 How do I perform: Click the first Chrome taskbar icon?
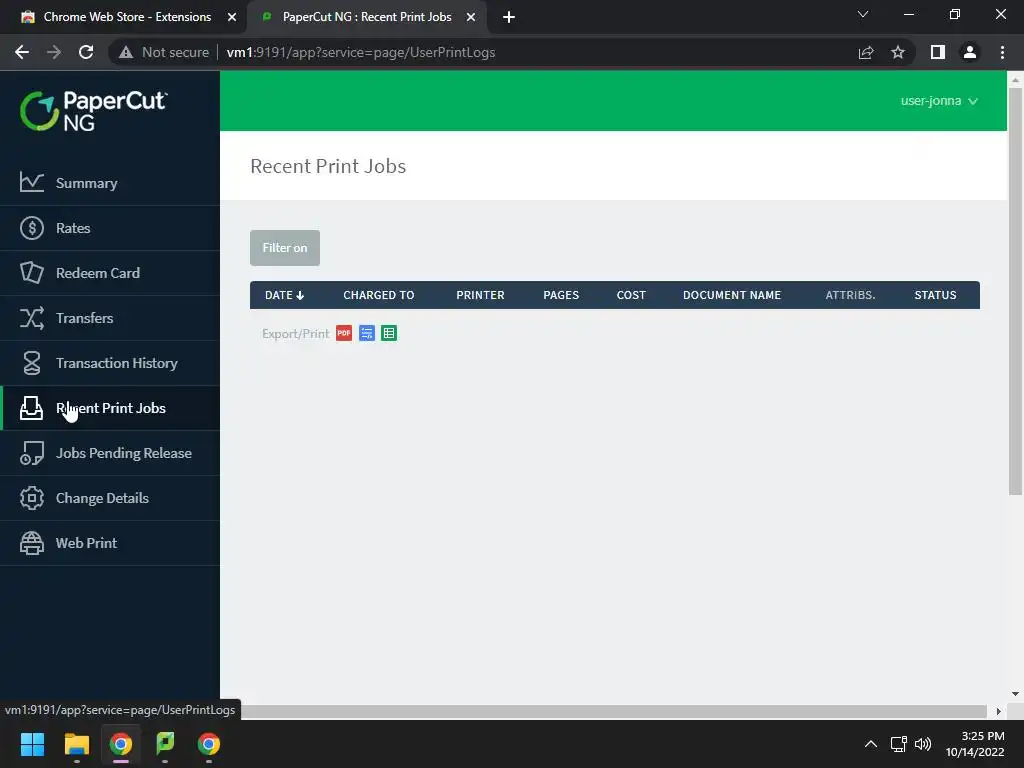121,743
